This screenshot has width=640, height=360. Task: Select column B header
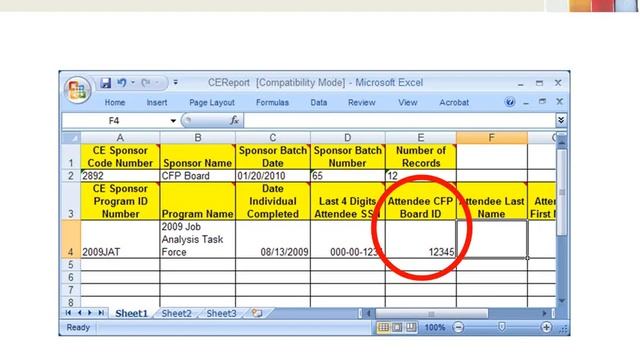(x=198, y=138)
